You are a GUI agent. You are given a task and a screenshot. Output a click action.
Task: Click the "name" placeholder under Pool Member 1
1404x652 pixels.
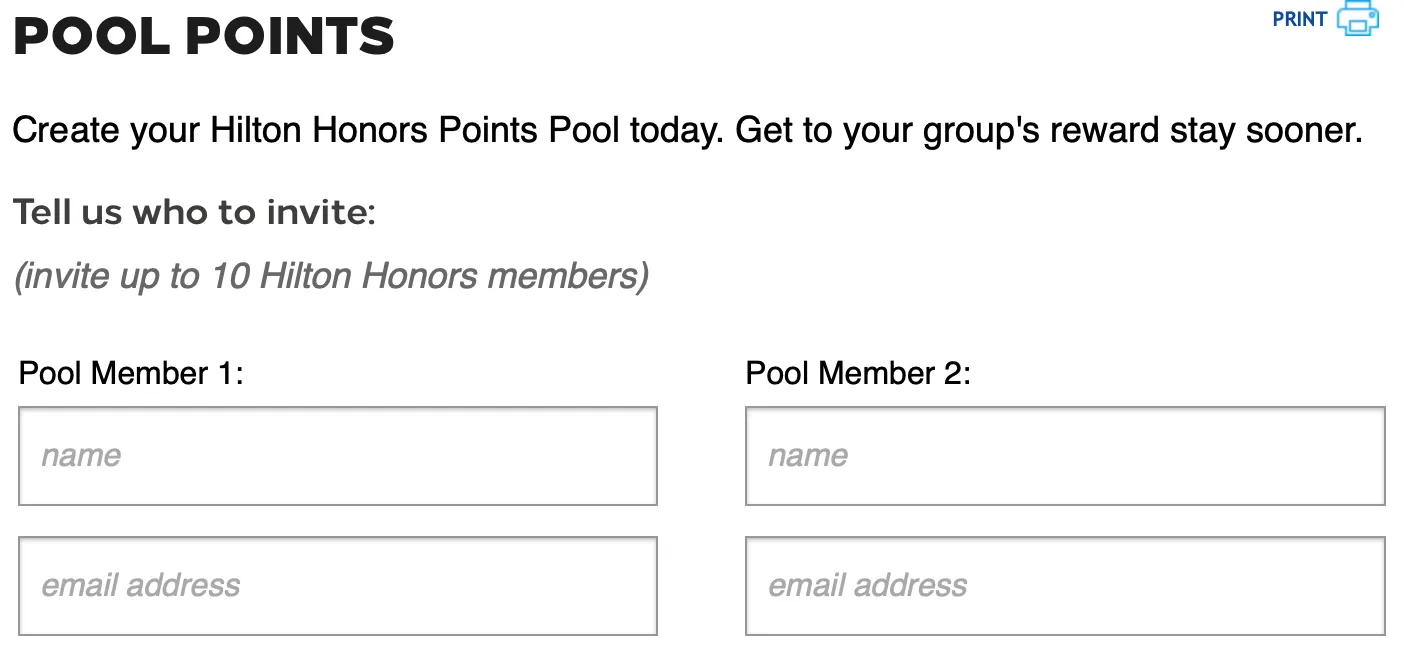tap(81, 456)
